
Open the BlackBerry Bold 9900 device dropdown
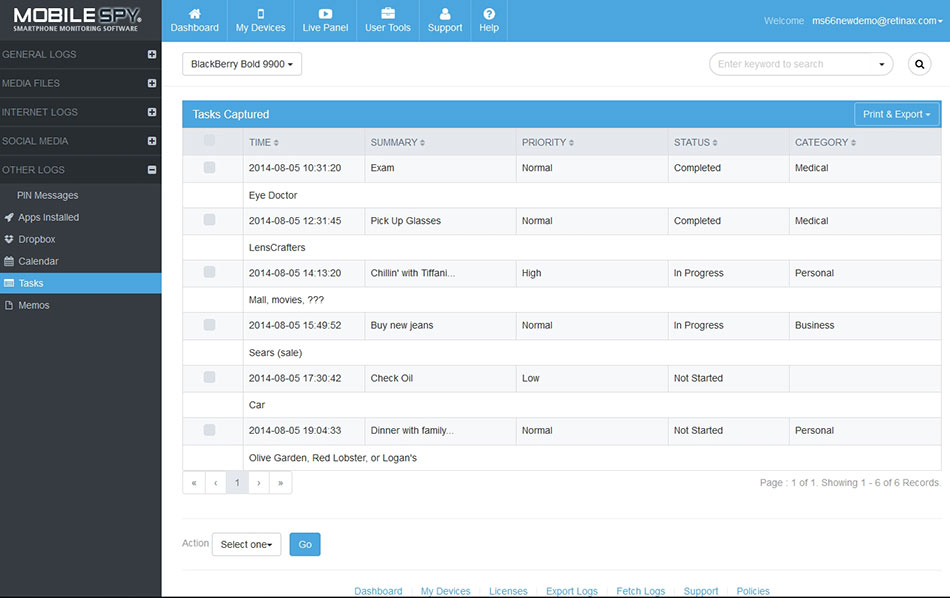click(242, 64)
